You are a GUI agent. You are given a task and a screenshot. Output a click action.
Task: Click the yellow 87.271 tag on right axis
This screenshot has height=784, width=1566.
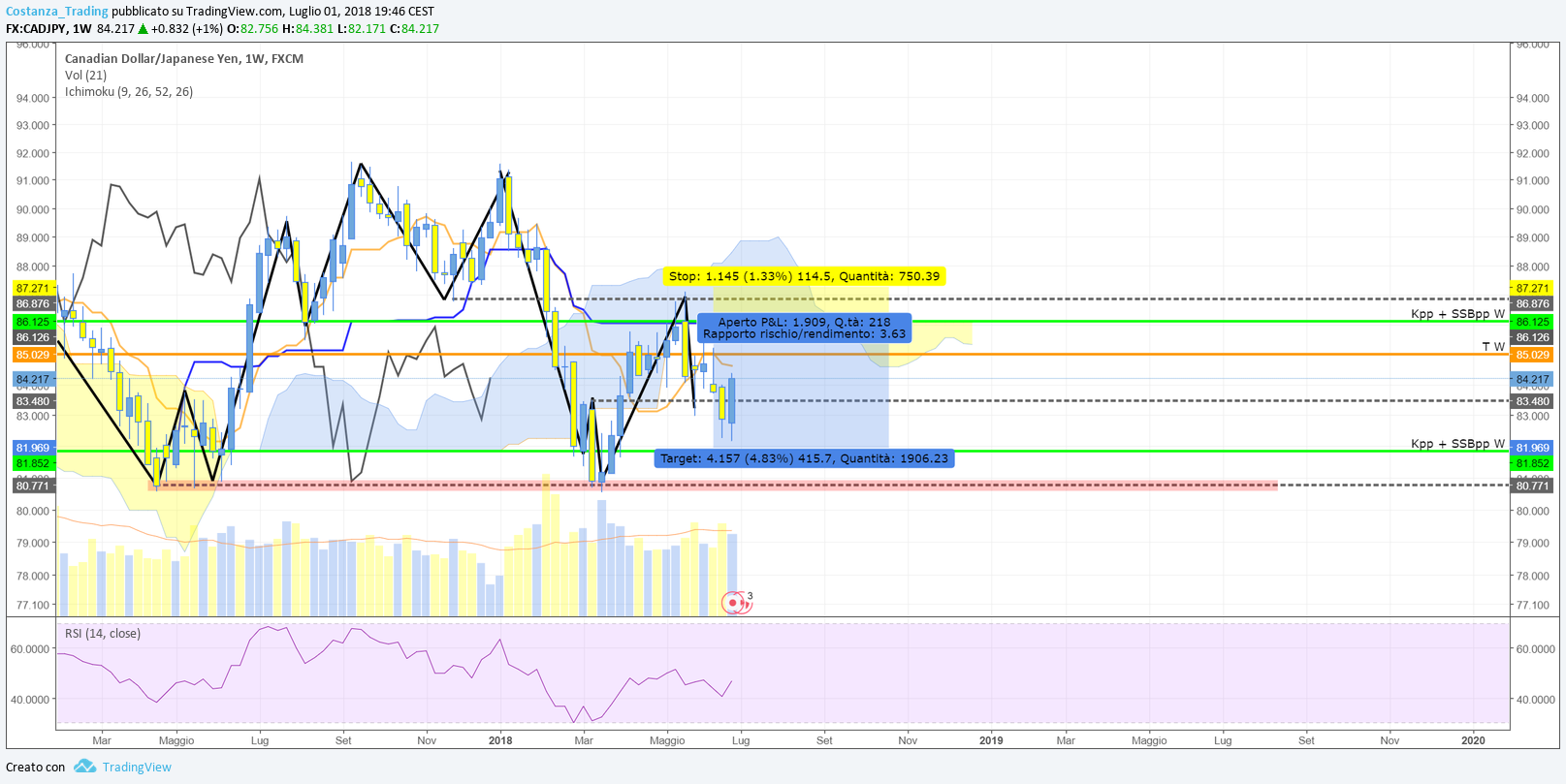click(x=1533, y=288)
